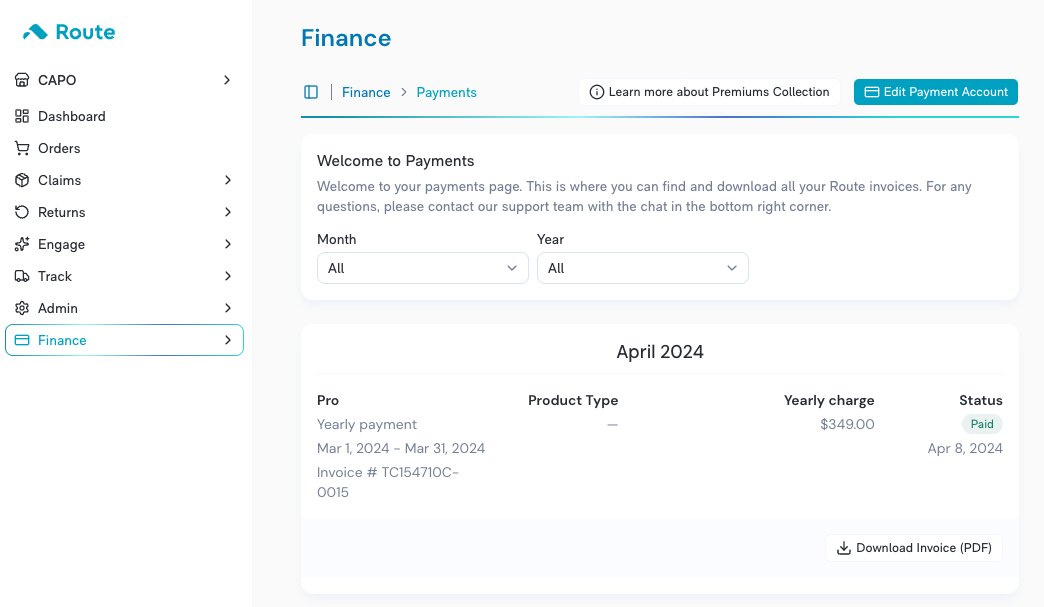Image resolution: width=1044 pixels, height=607 pixels.
Task: Click the Pro plan label
Action: pyautogui.click(x=328, y=400)
